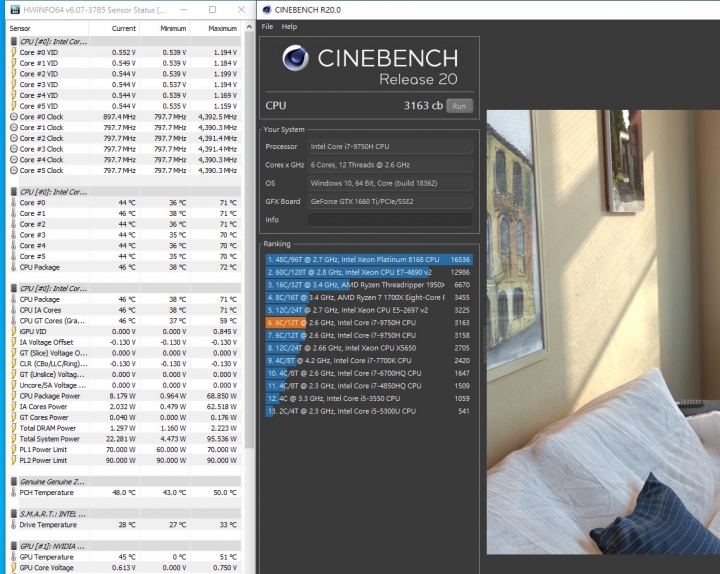Viewport: 720px width, 574px height.
Task: Click clock icon beside Core #3 Clock
Action: pos(14,149)
